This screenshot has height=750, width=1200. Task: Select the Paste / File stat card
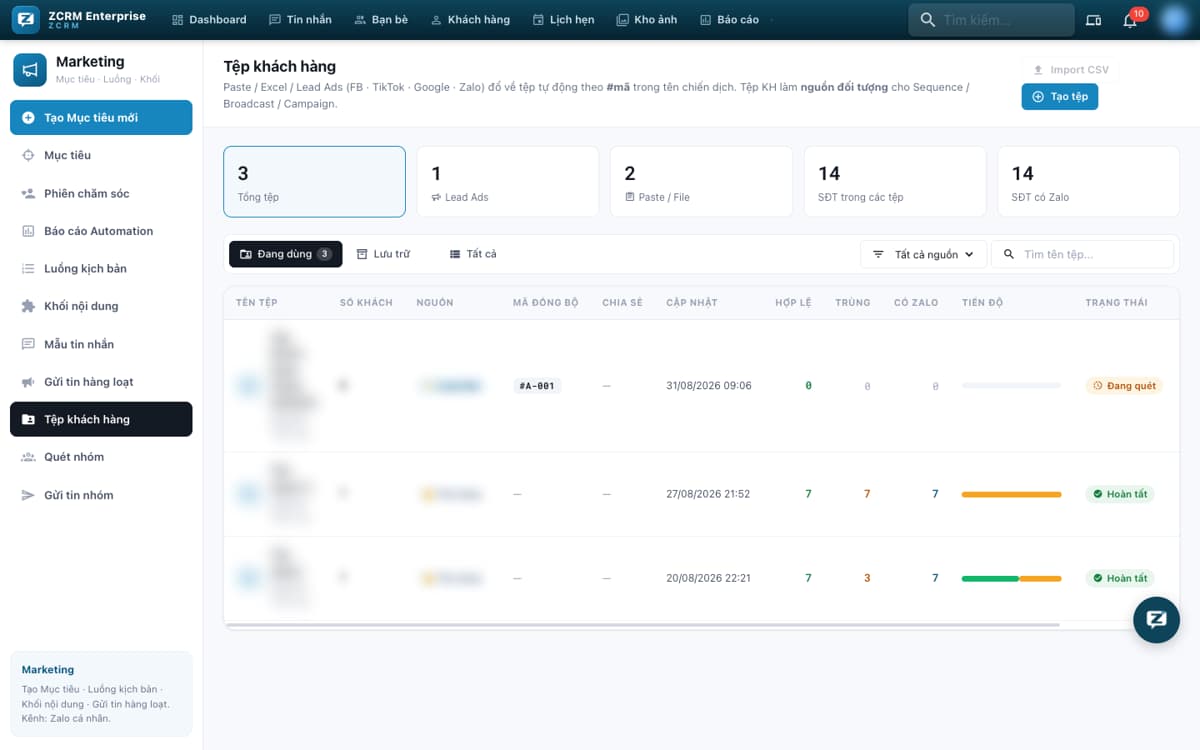pos(701,182)
